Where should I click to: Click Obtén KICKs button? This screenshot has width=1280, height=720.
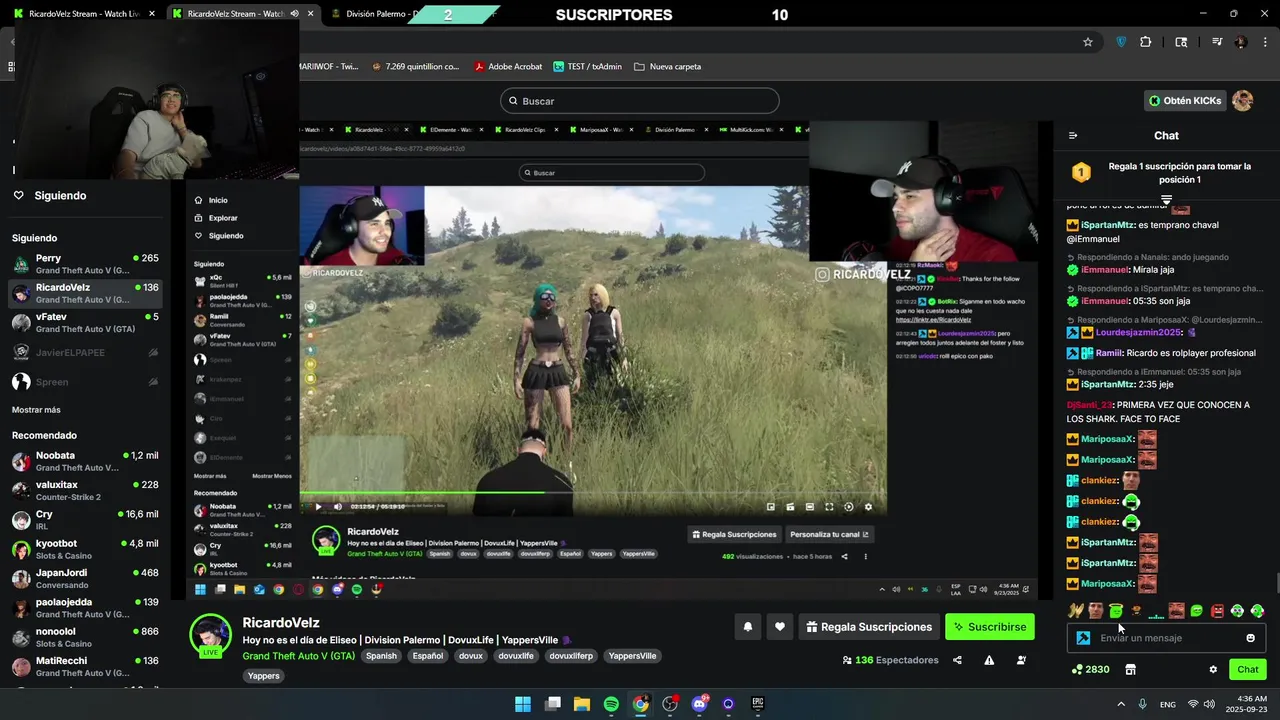1186,101
